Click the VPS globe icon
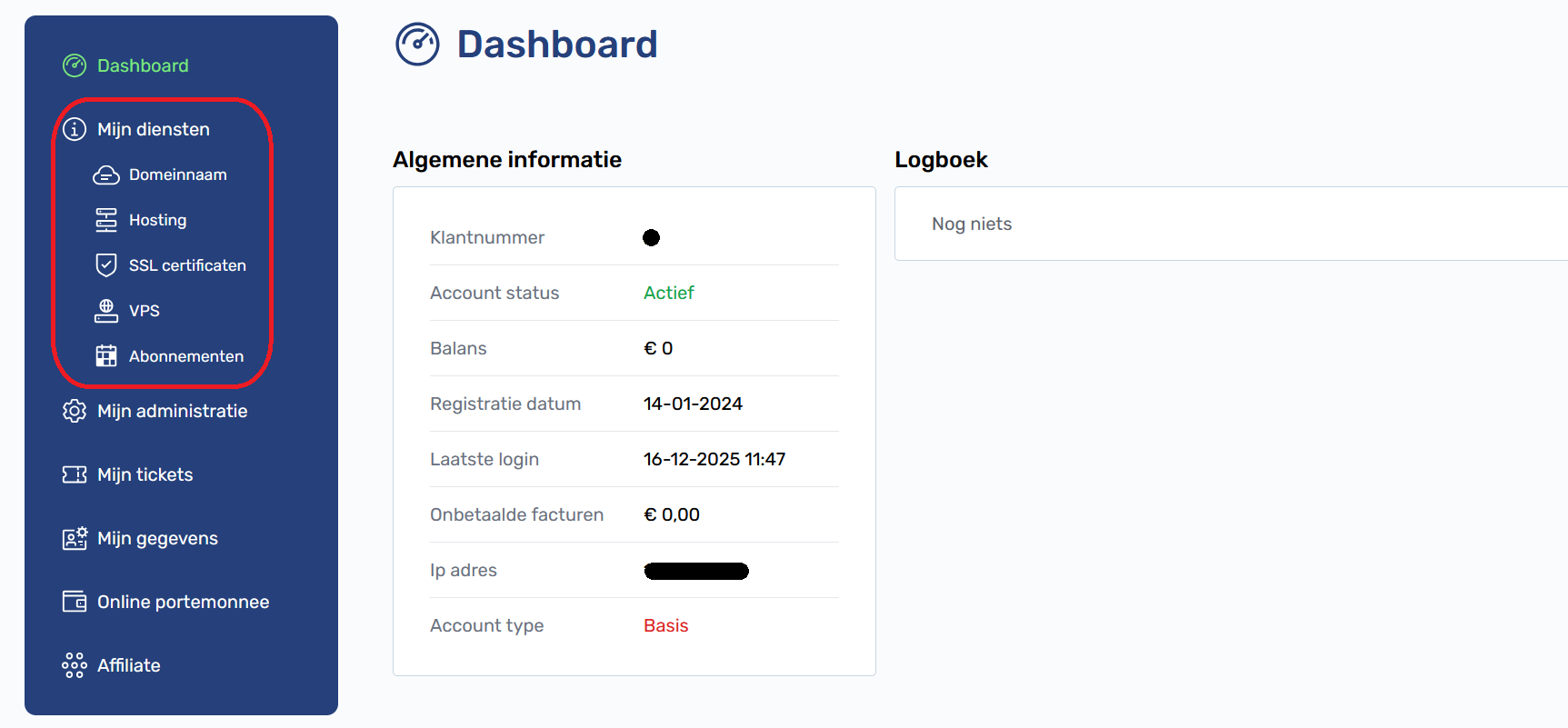 pyautogui.click(x=106, y=311)
